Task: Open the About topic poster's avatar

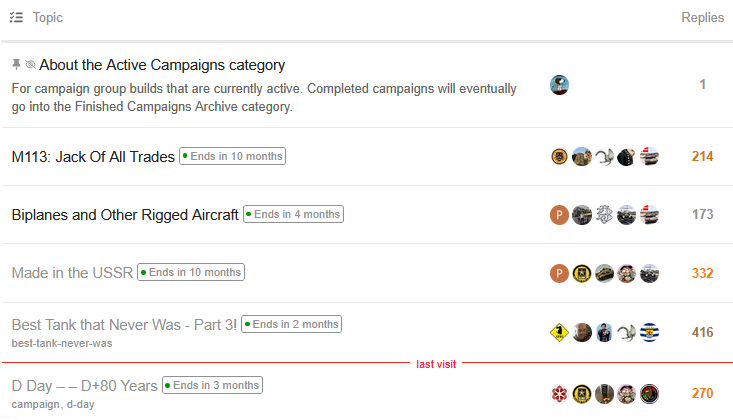Action: click(560, 85)
